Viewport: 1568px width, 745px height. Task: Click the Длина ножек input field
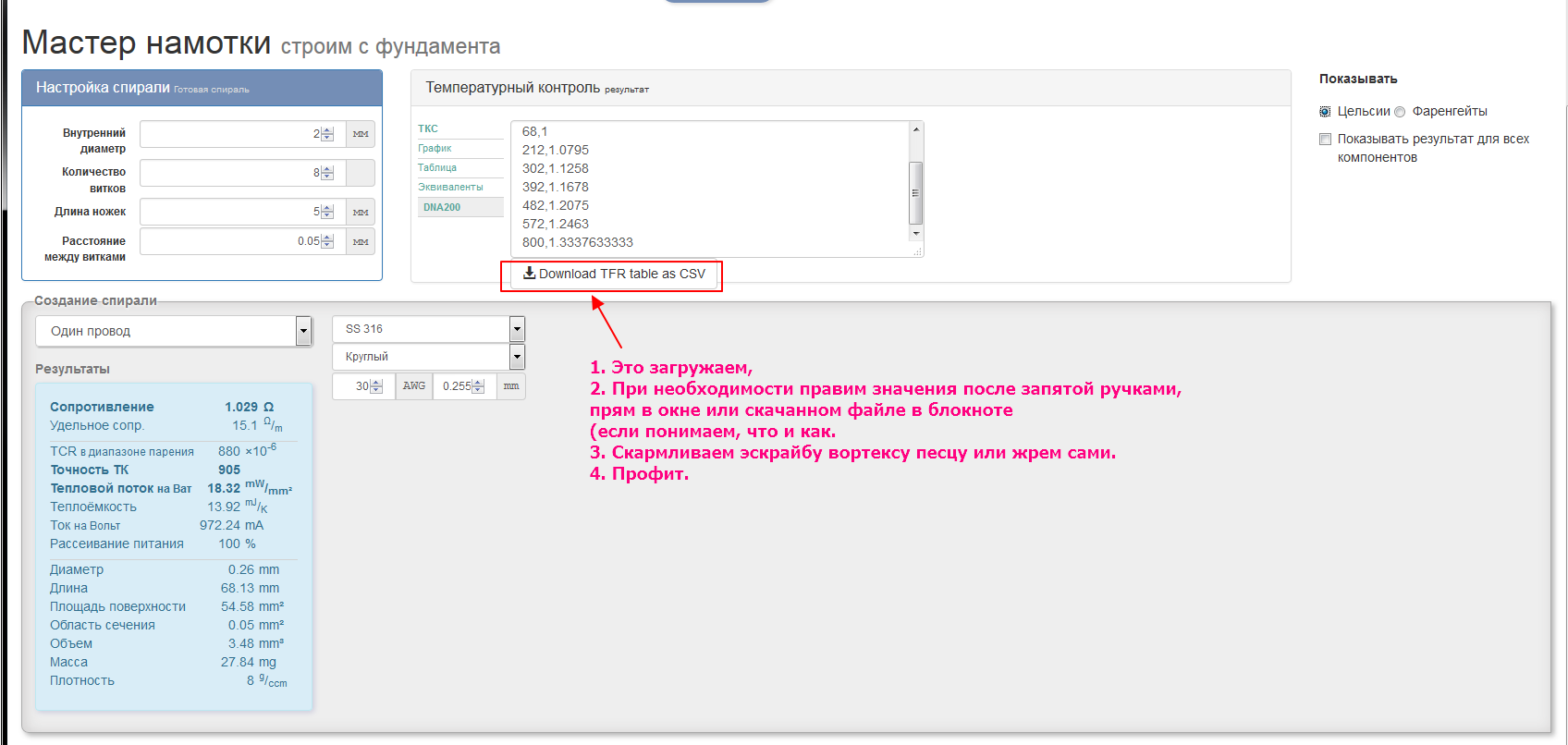point(242,212)
